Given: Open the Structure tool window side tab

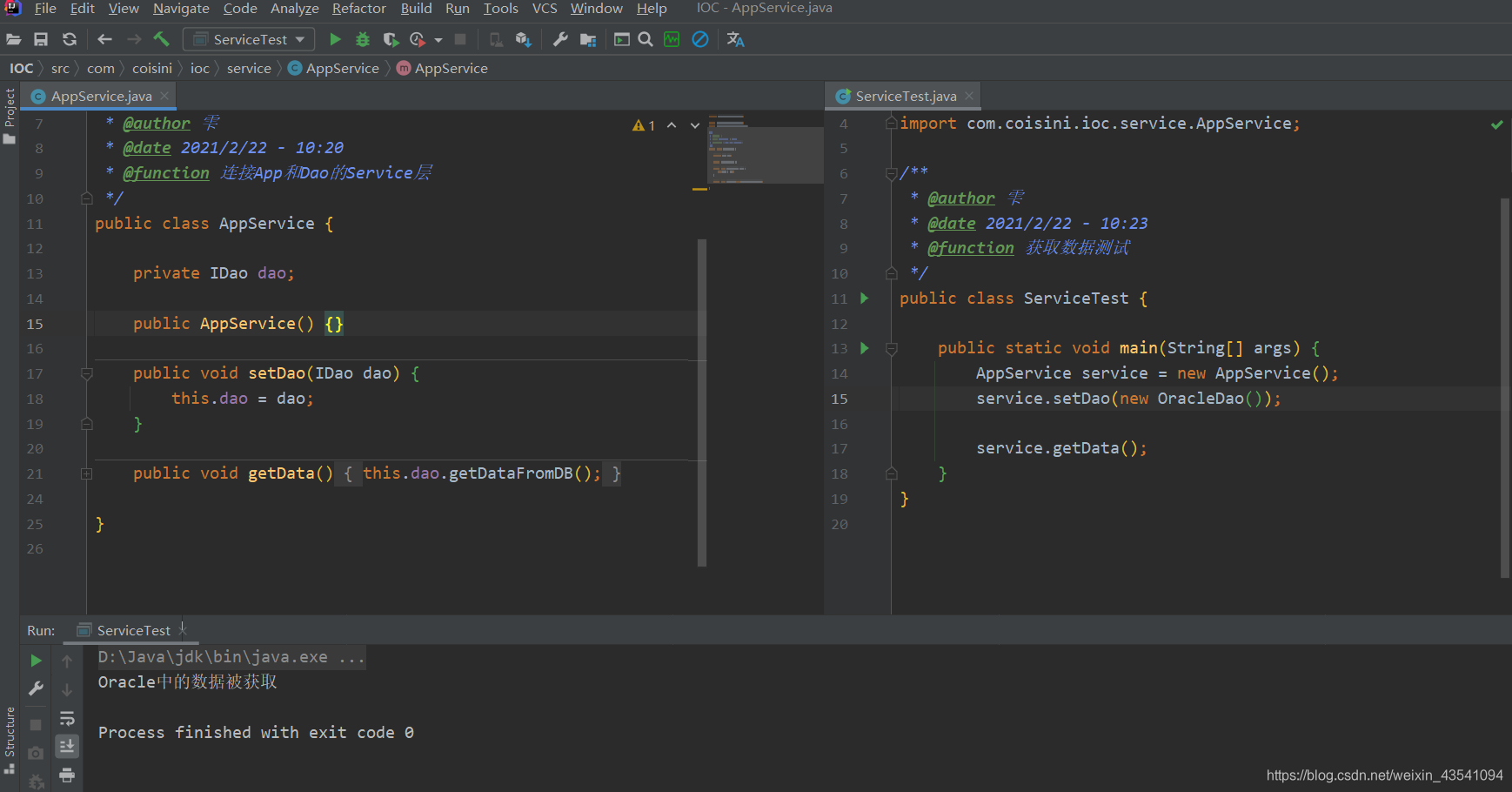Looking at the screenshot, I should point(10,740).
